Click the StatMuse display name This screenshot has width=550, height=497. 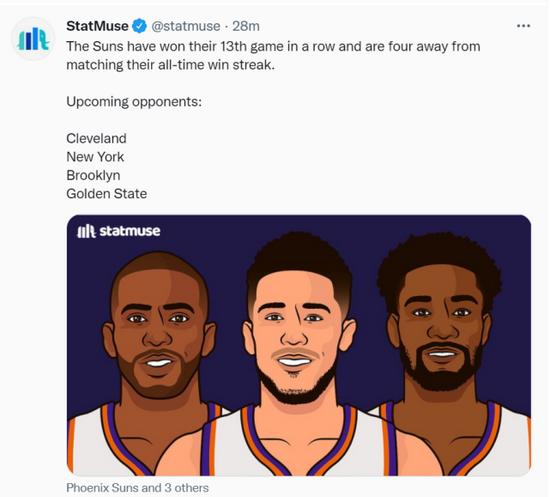97,26
